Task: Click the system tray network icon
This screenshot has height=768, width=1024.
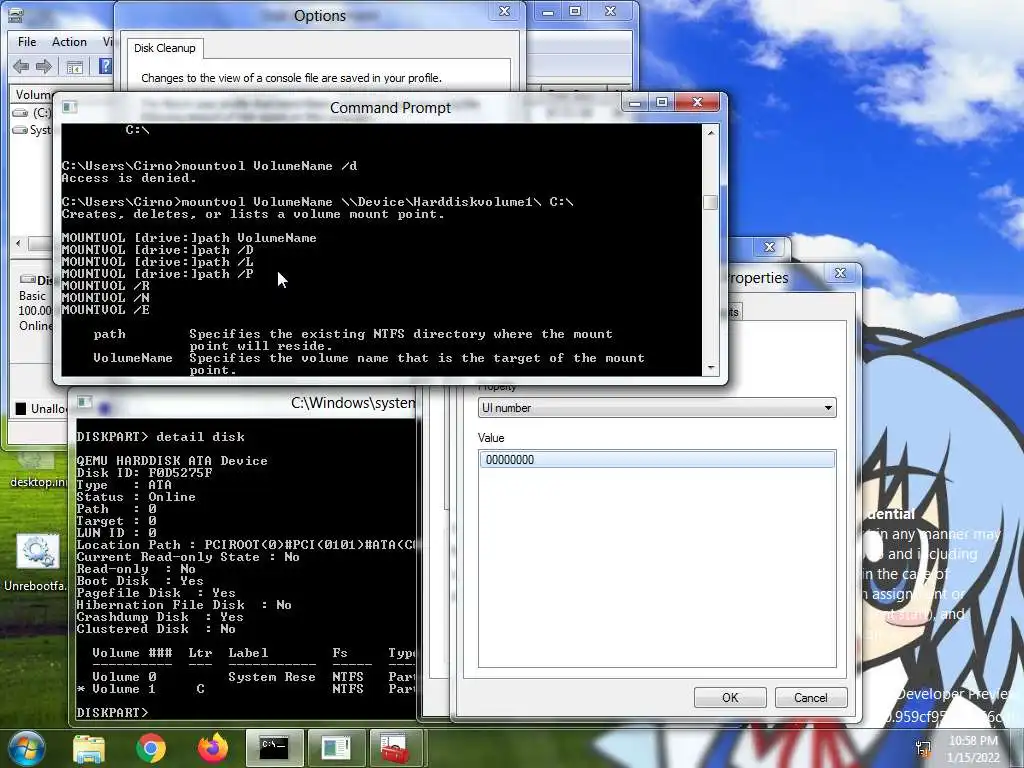Action: point(923,749)
